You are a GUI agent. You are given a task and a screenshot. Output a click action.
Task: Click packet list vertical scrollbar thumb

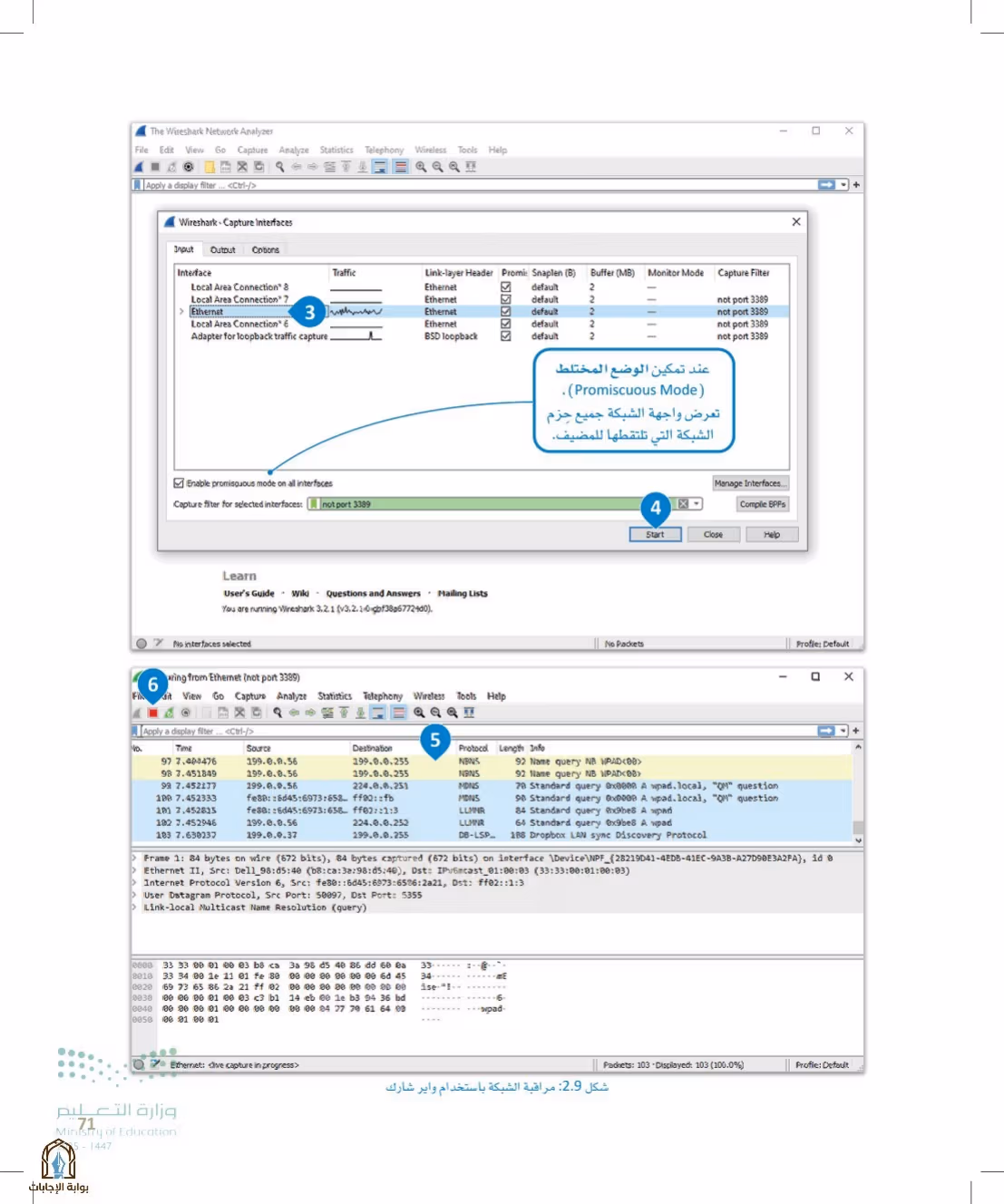[858, 827]
